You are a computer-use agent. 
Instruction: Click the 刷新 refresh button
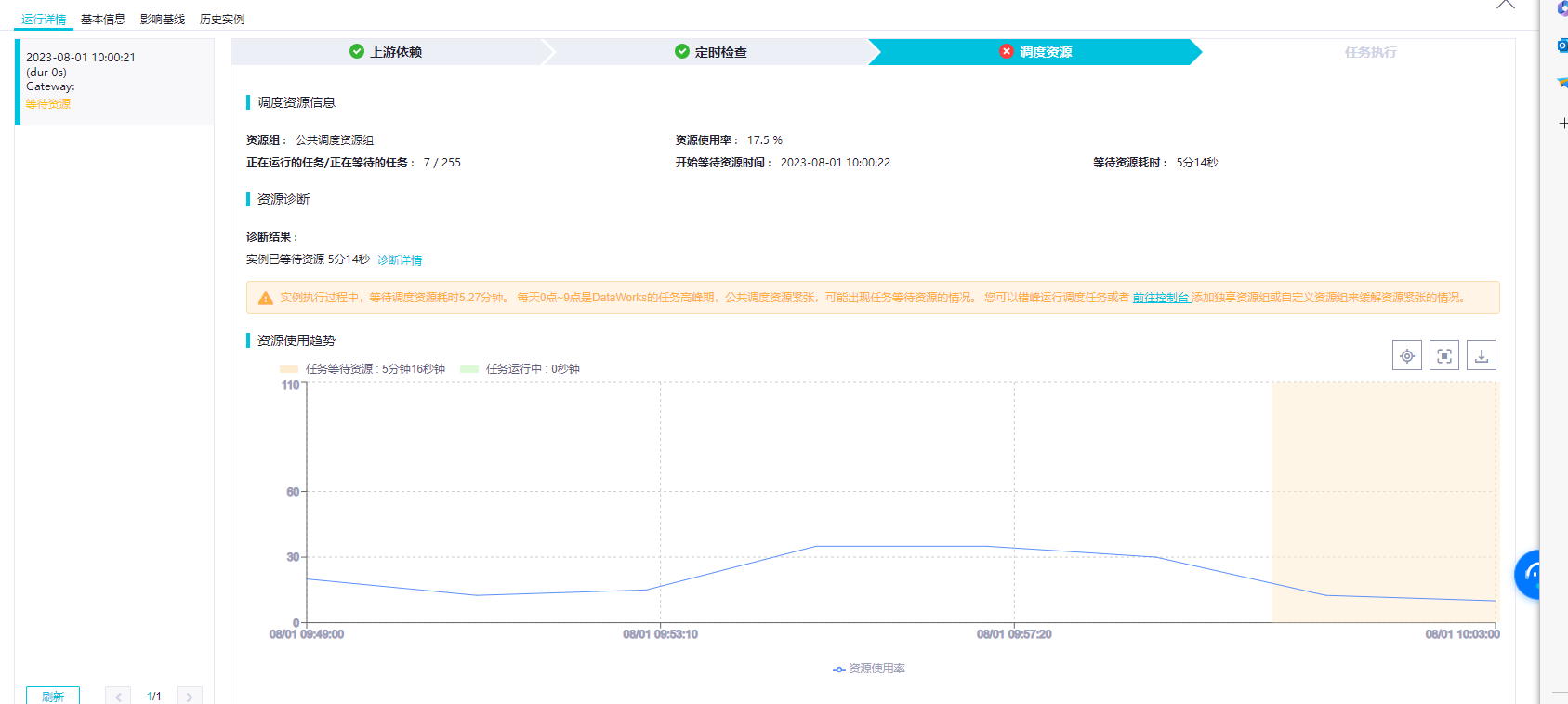tap(53, 696)
